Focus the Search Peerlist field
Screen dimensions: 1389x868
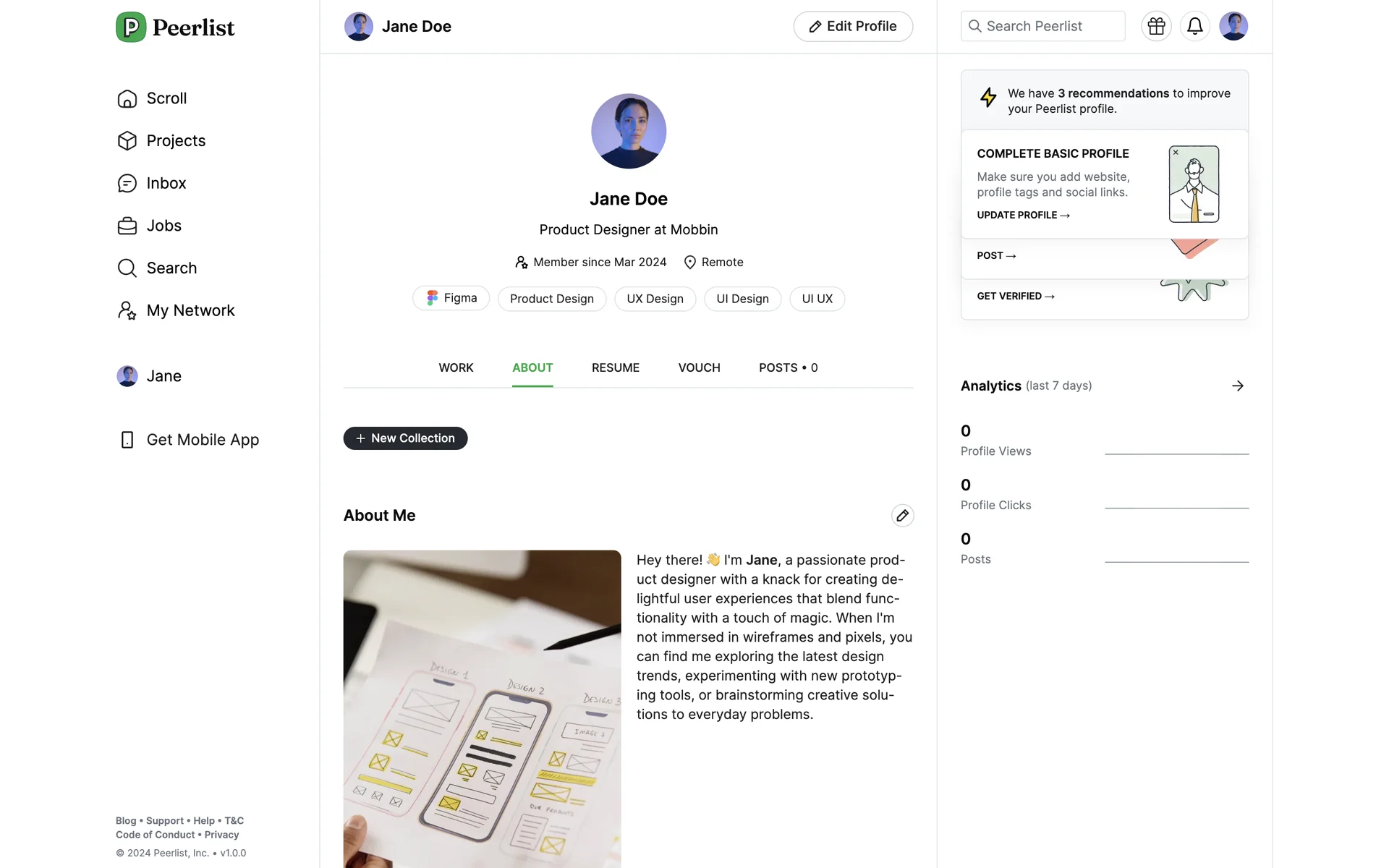pyautogui.click(x=1042, y=26)
